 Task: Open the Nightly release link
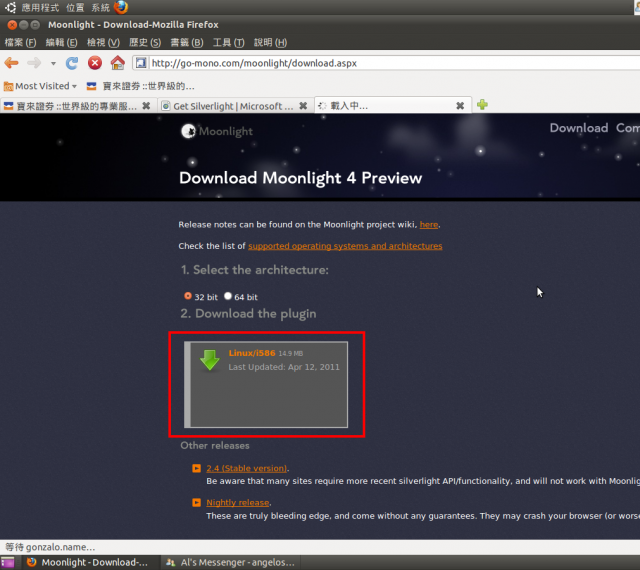[x=238, y=503]
